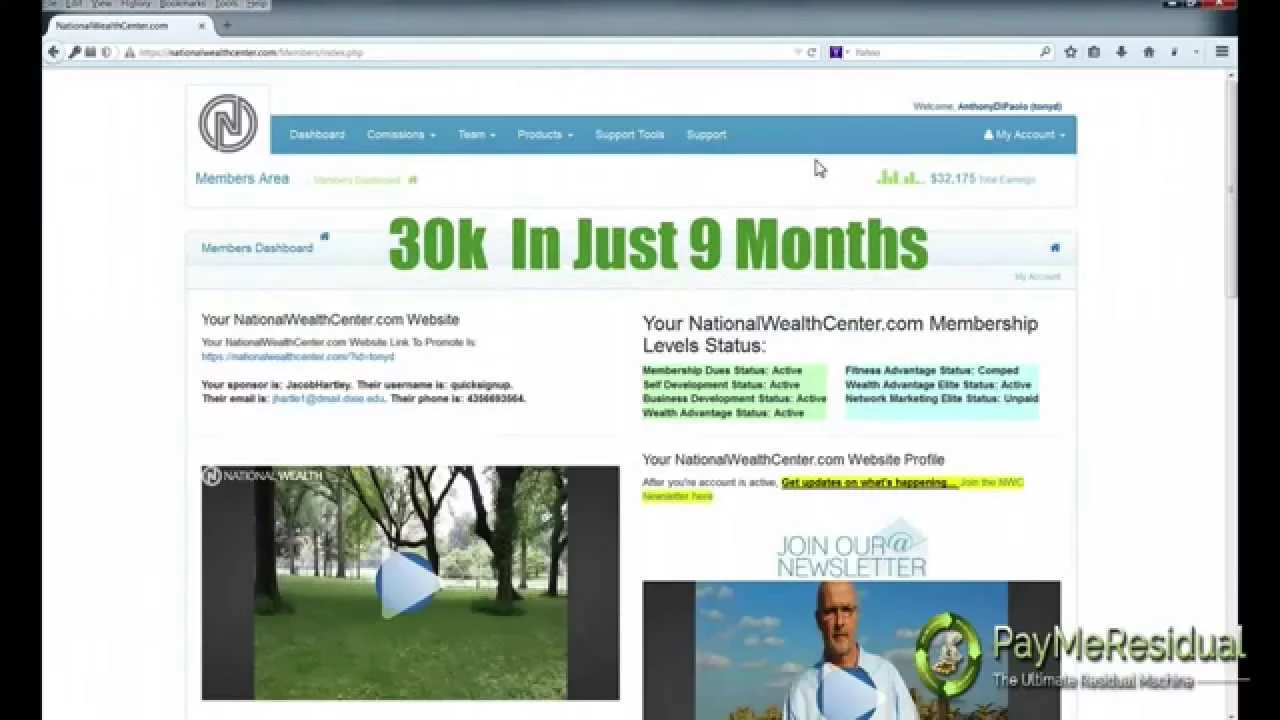Expand the Products dropdown menu
Screen dimensions: 1280x720
pos(545,135)
